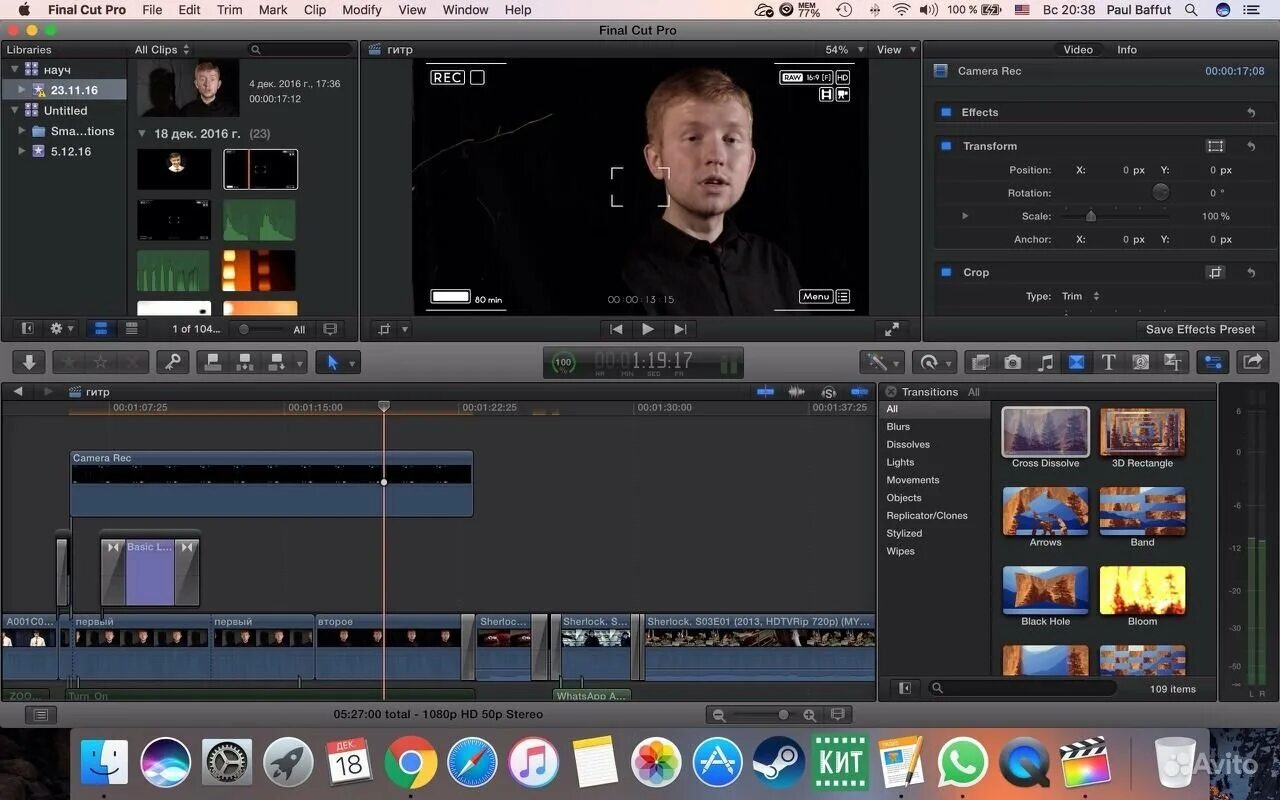Launch WhatsApp from the Dock
1280x800 pixels.
tap(963, 763)
